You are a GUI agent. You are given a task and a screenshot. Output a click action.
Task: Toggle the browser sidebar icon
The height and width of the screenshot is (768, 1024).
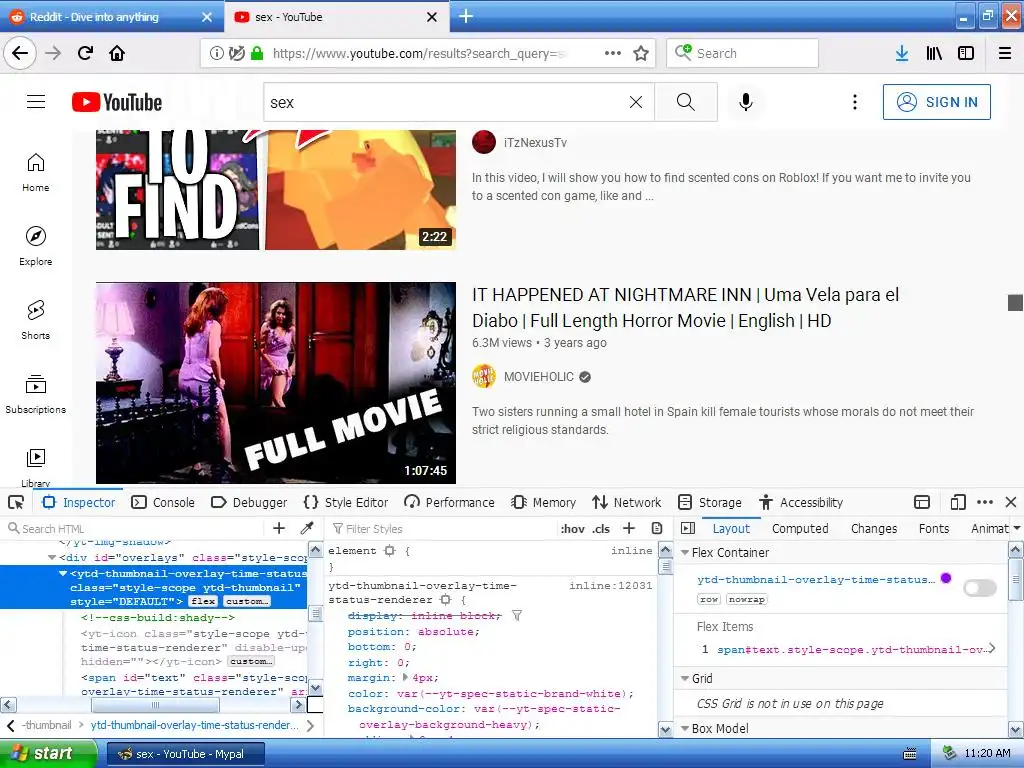[966, 53]
